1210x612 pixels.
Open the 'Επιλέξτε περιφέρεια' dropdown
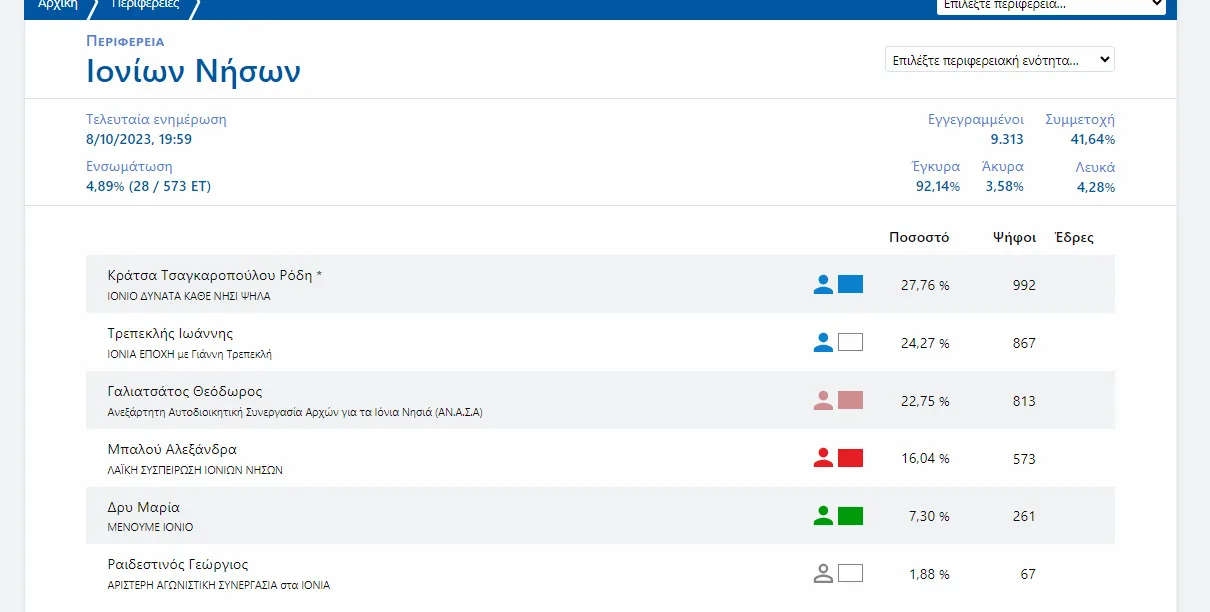1050,5
